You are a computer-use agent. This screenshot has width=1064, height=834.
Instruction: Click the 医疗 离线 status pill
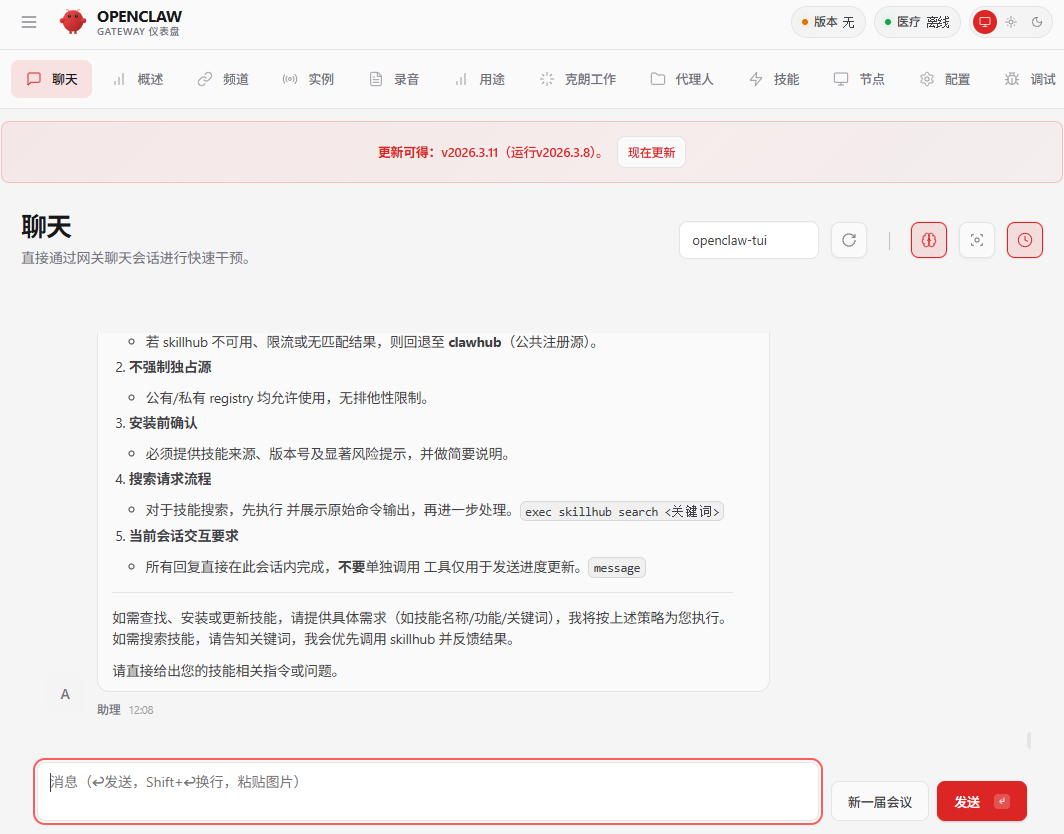[x=917, y=22]
